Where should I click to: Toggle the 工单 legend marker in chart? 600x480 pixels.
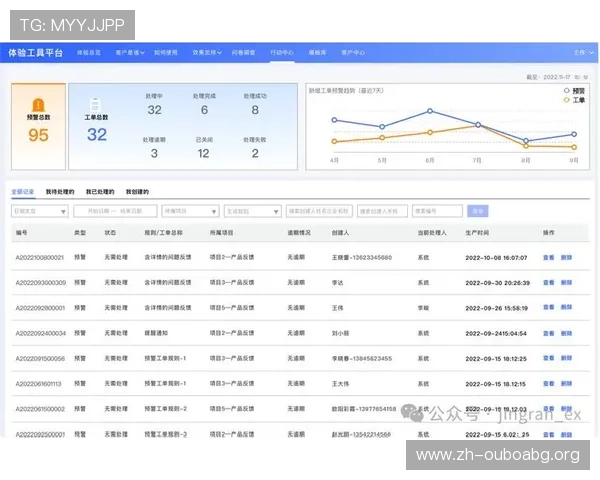tap(566, 100)
